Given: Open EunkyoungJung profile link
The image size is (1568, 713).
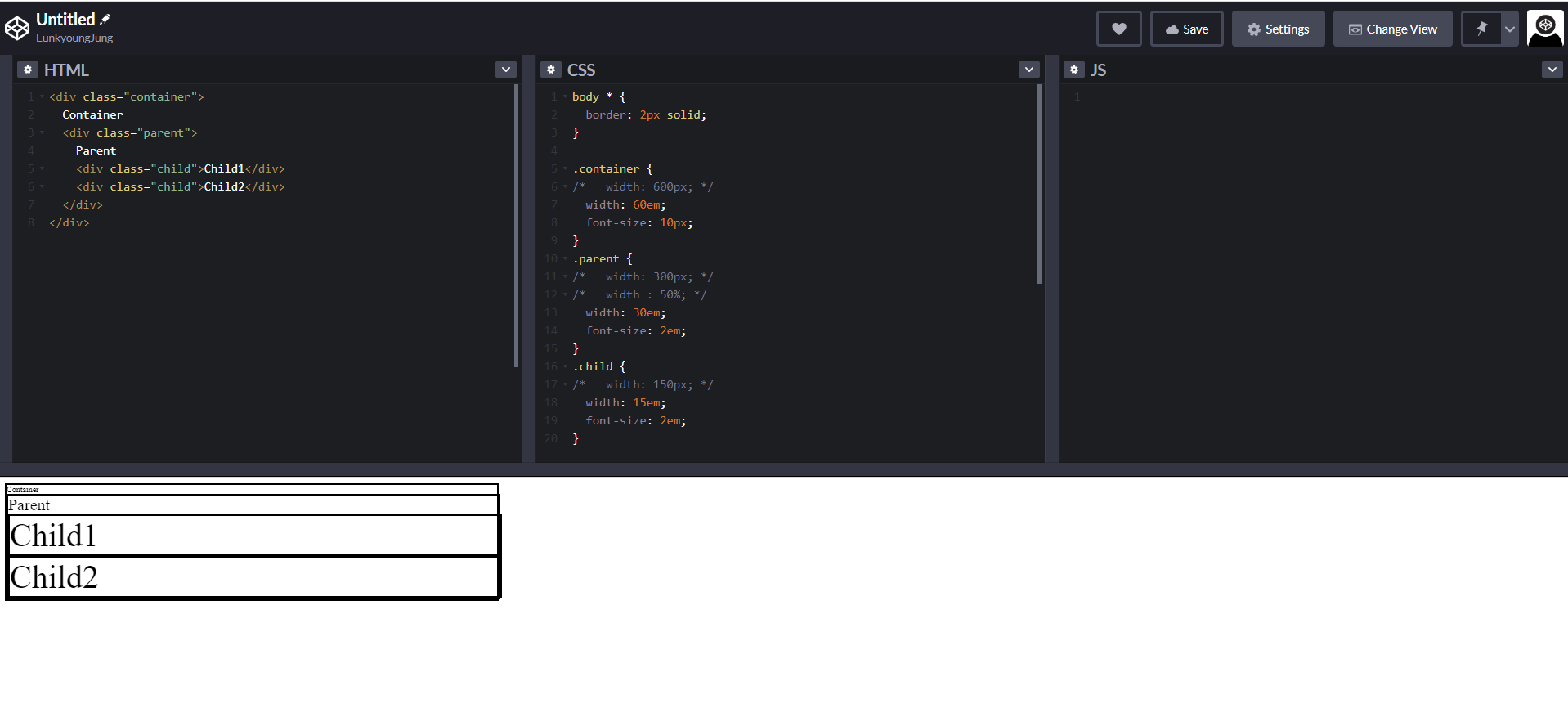Looking at the screenshot, I should click(x=74, y=38).
